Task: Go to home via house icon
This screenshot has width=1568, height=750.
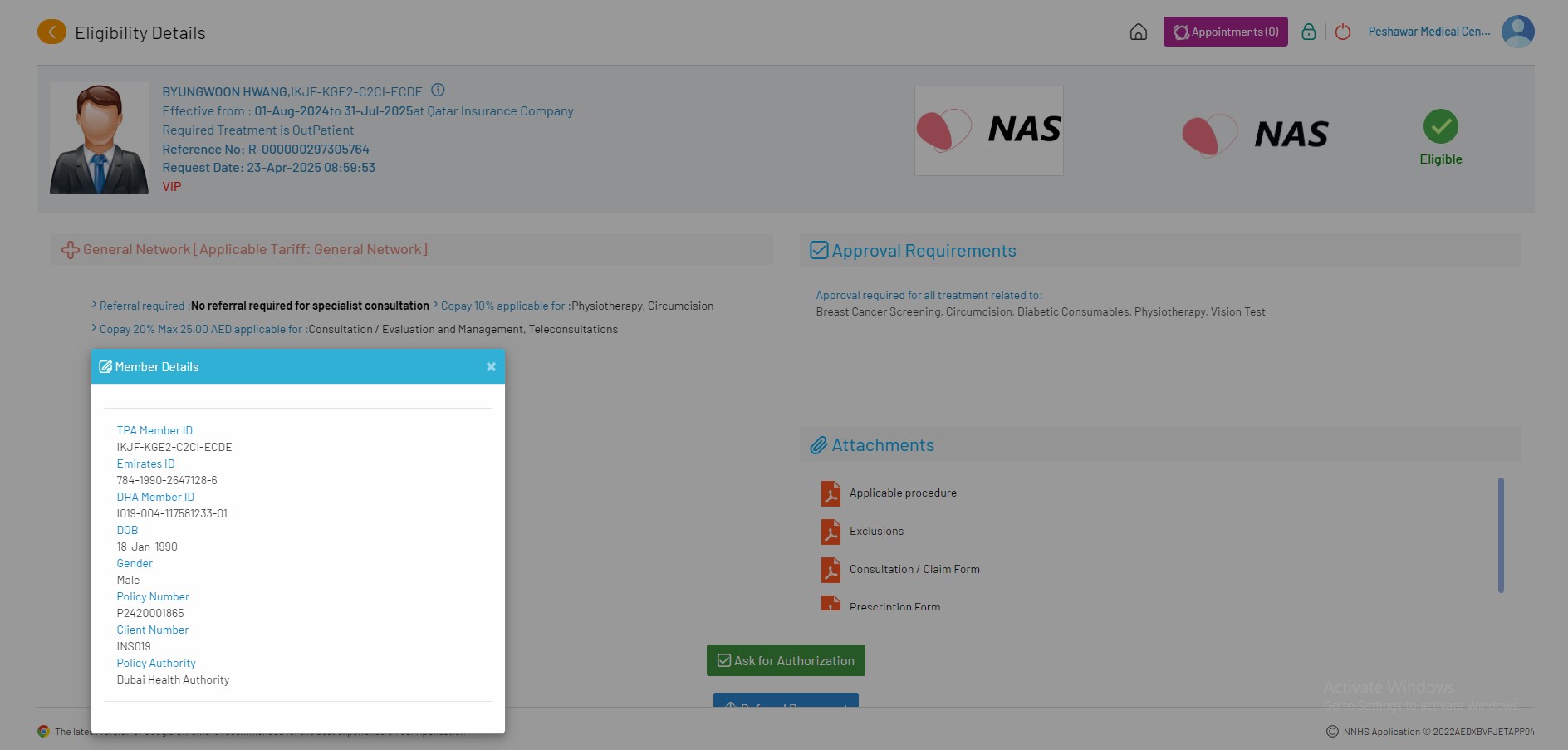Action: 1138,32
